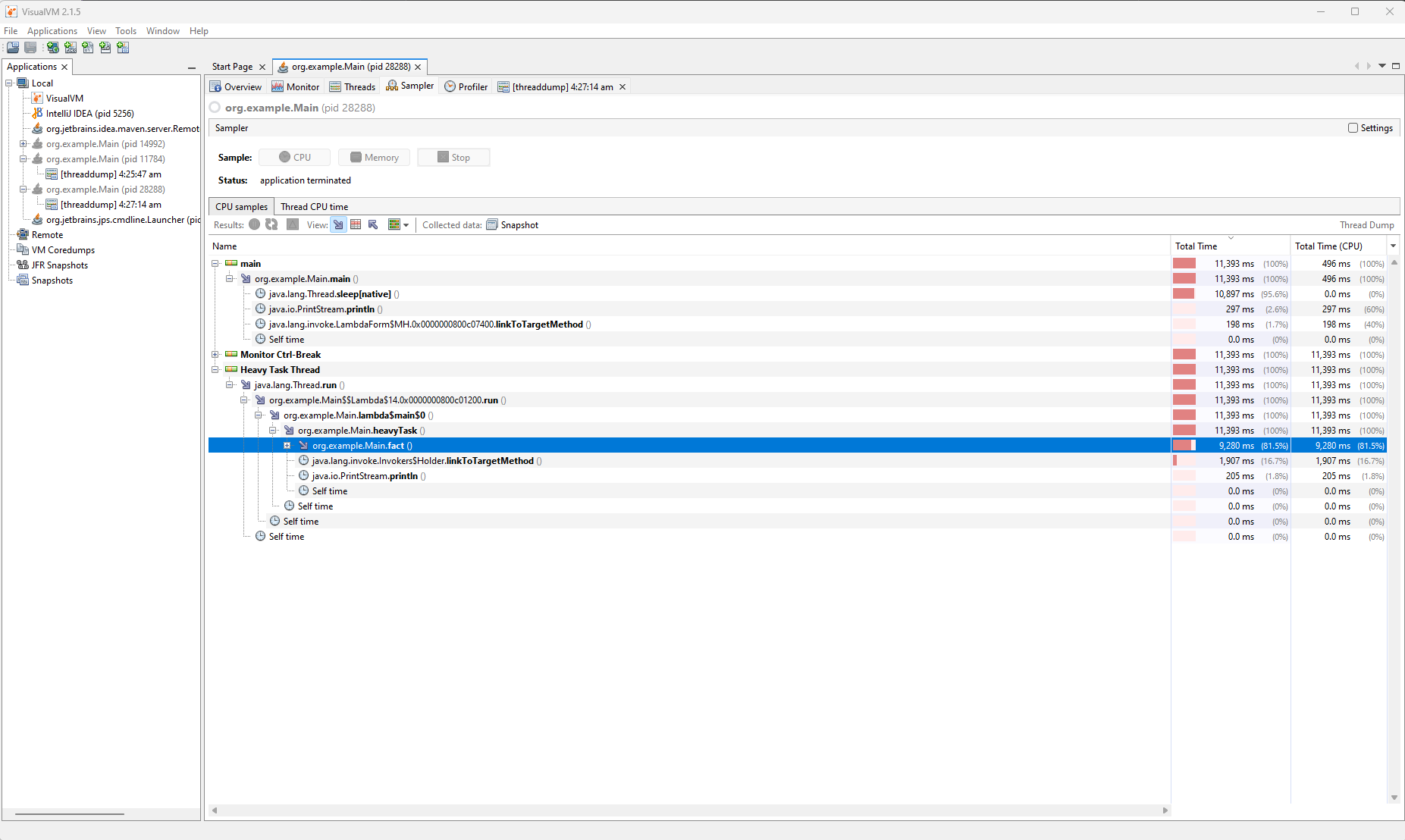Image resolution: width=1405 pixels, height=840 pixels.
Task: Expand the Monitor Ctrl-Break node
Action: coord(216,354)
